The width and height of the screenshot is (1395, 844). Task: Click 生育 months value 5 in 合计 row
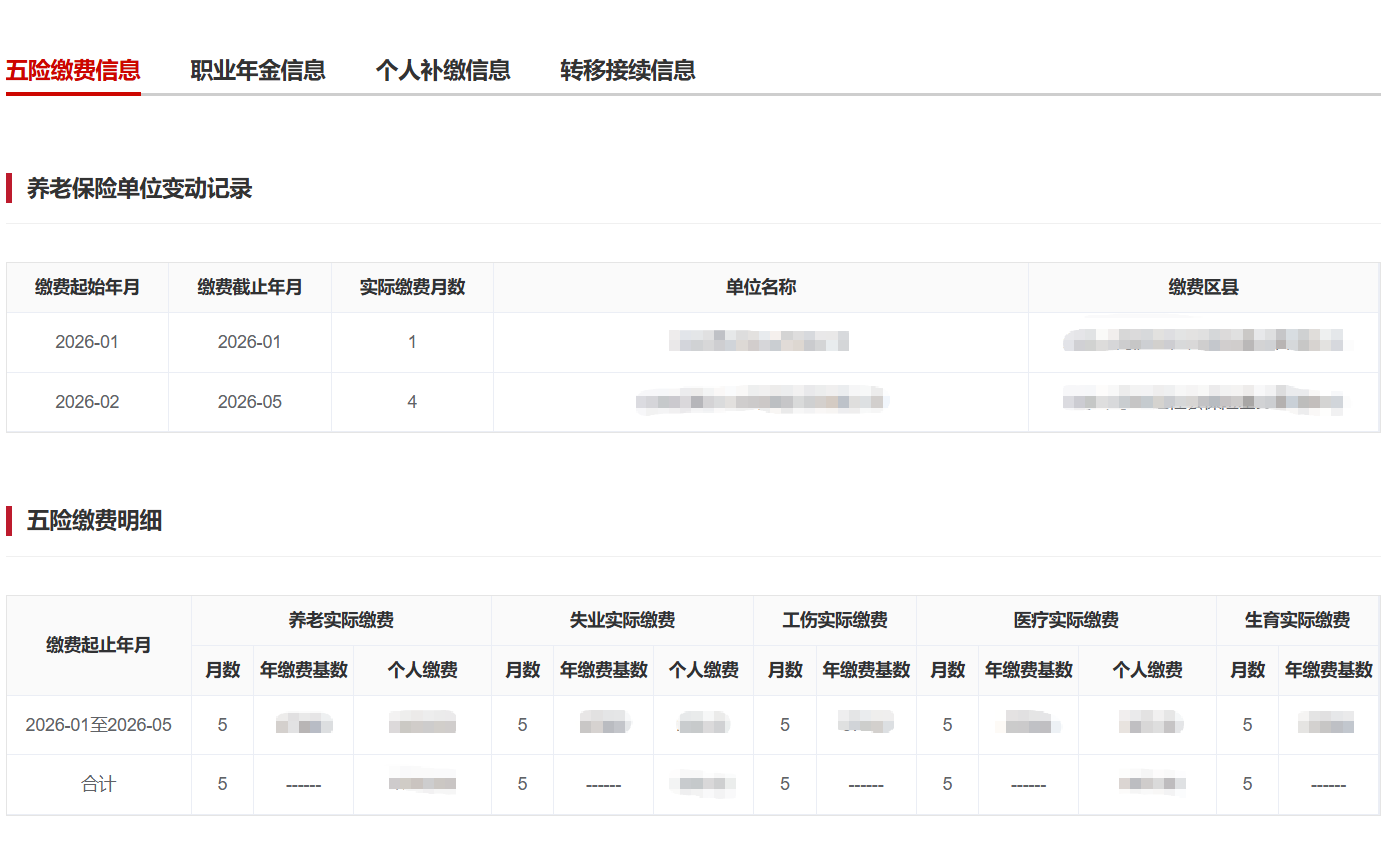coord(1247,785)
